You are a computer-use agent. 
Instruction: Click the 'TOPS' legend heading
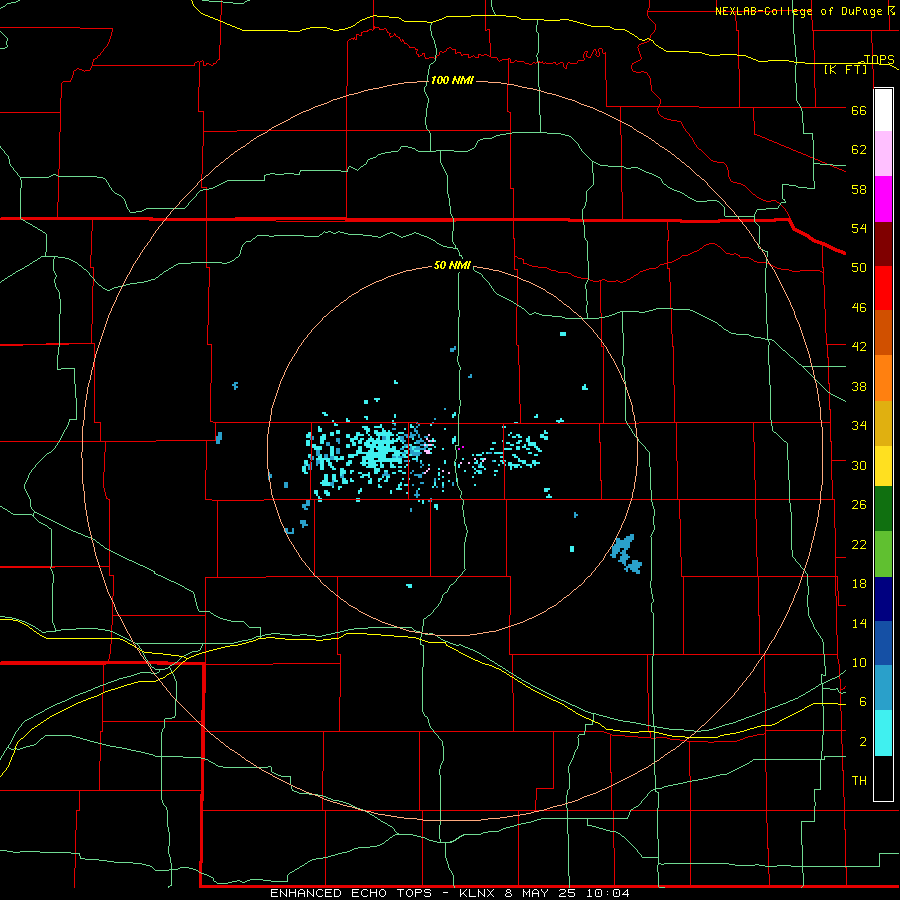tap(879, 59)
